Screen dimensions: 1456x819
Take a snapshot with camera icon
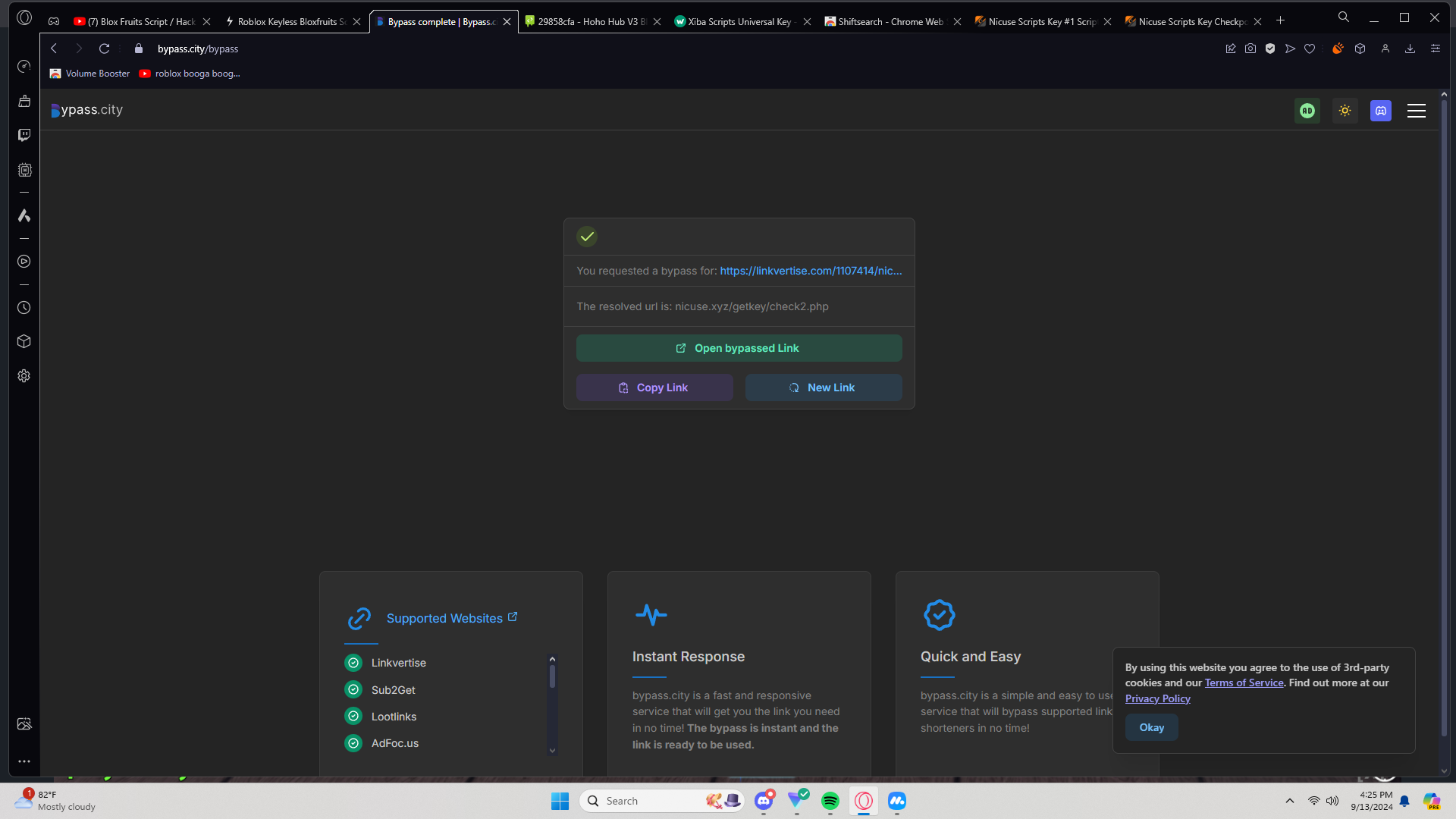pyautogui.click(x=1250, y=49)
